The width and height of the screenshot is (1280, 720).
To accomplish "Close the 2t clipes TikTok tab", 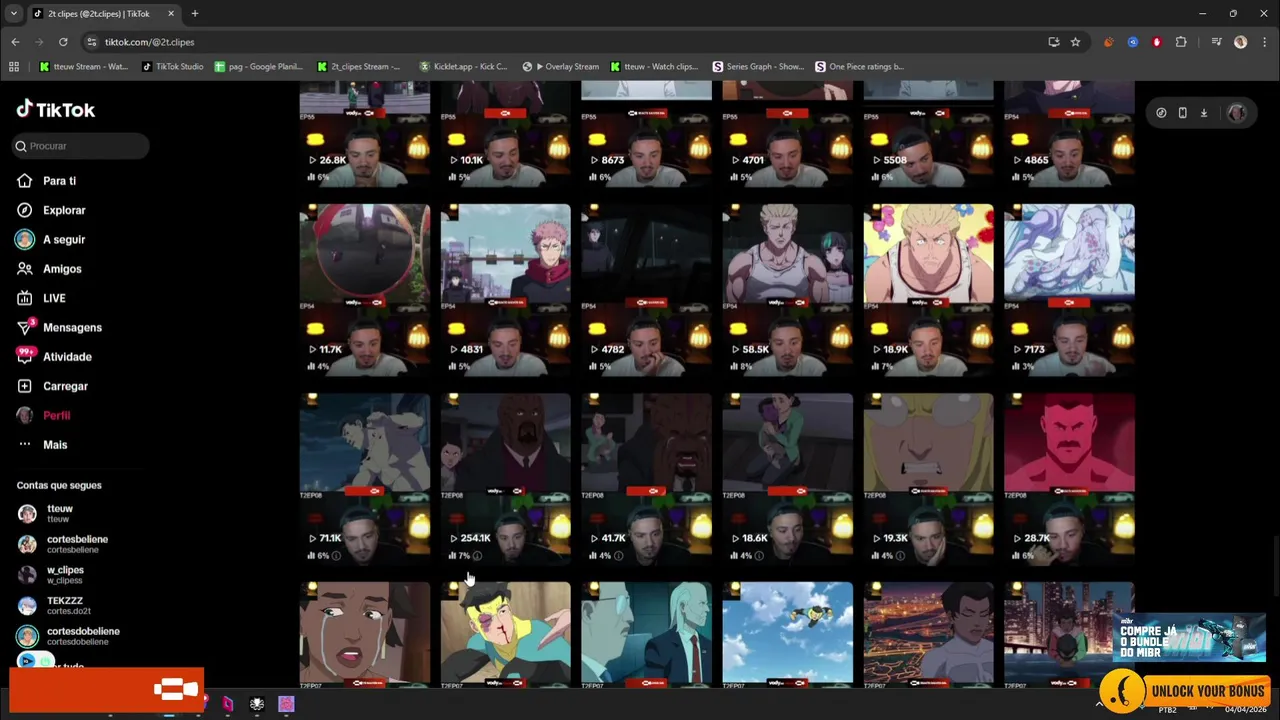I will click(x=171, y=14).
